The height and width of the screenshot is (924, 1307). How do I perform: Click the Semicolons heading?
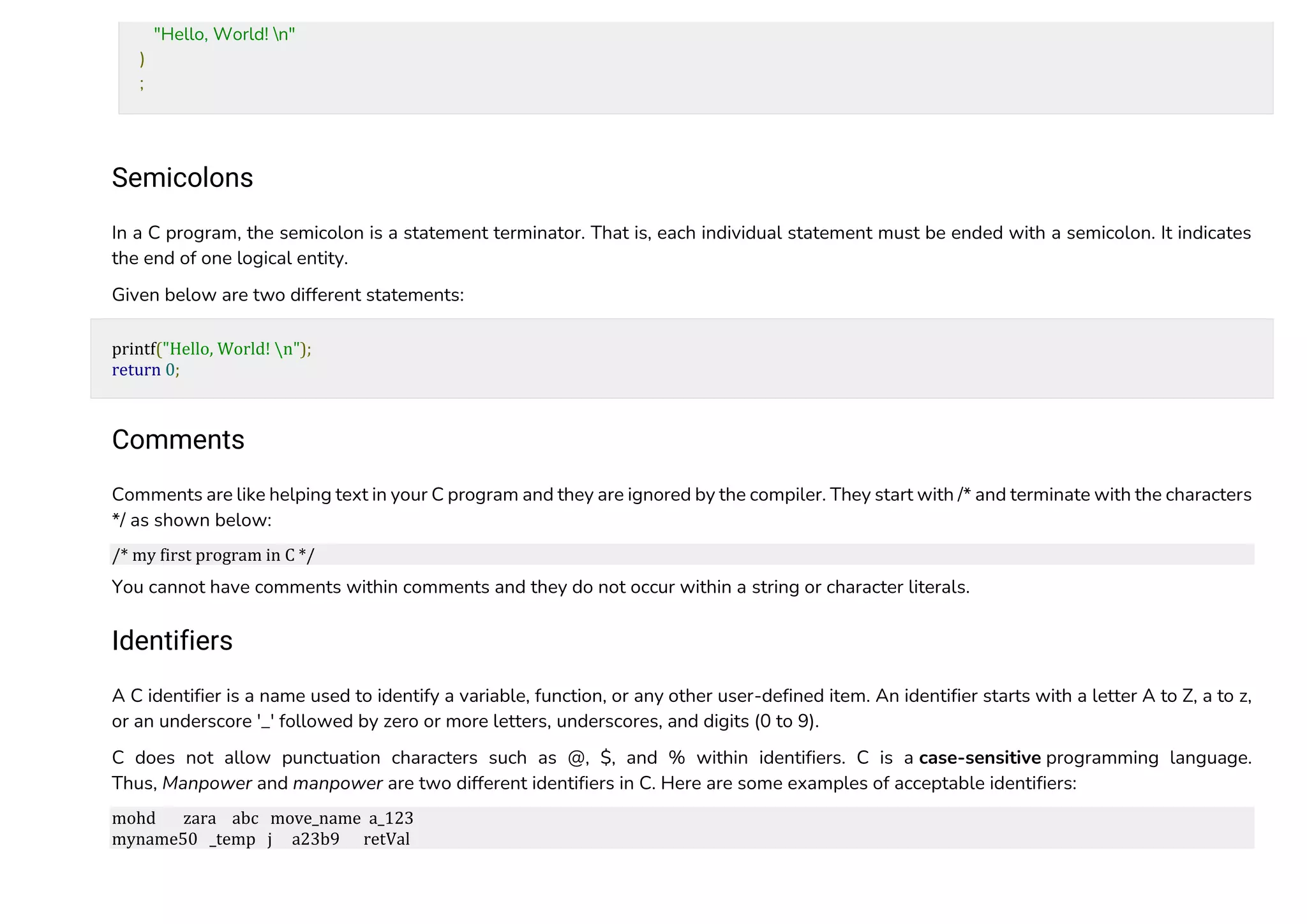[x=182, y=178]
